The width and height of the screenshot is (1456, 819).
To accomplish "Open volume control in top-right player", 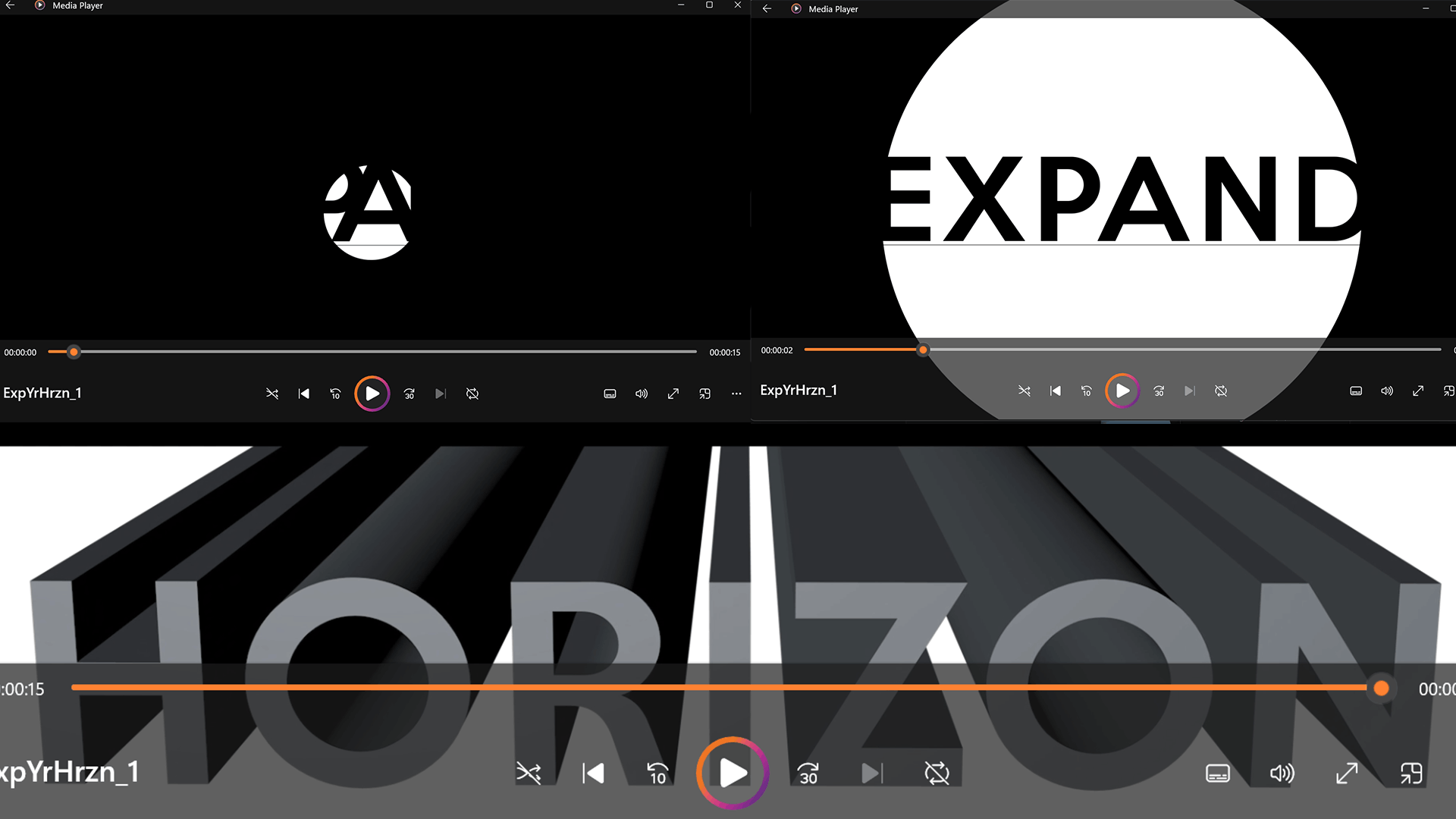I will point(1387,391).
